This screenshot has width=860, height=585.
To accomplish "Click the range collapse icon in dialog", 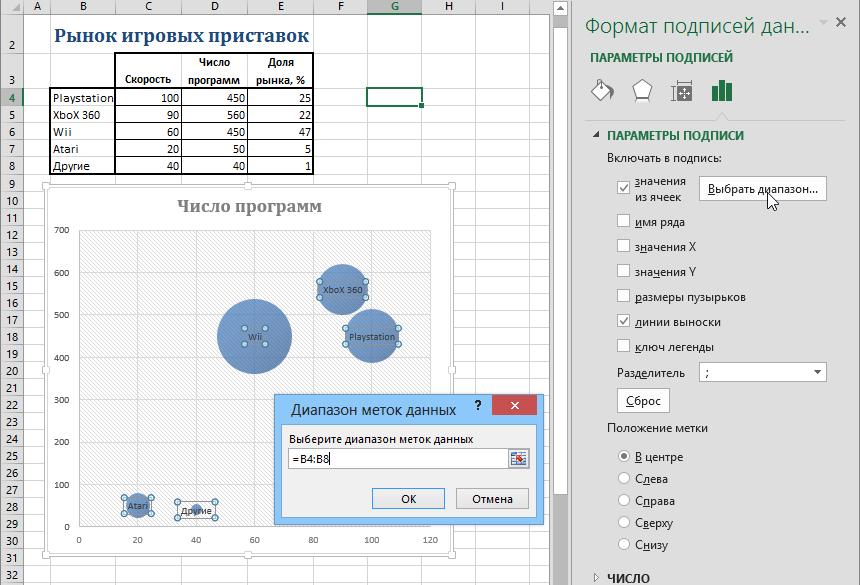I will coord(518,458).
